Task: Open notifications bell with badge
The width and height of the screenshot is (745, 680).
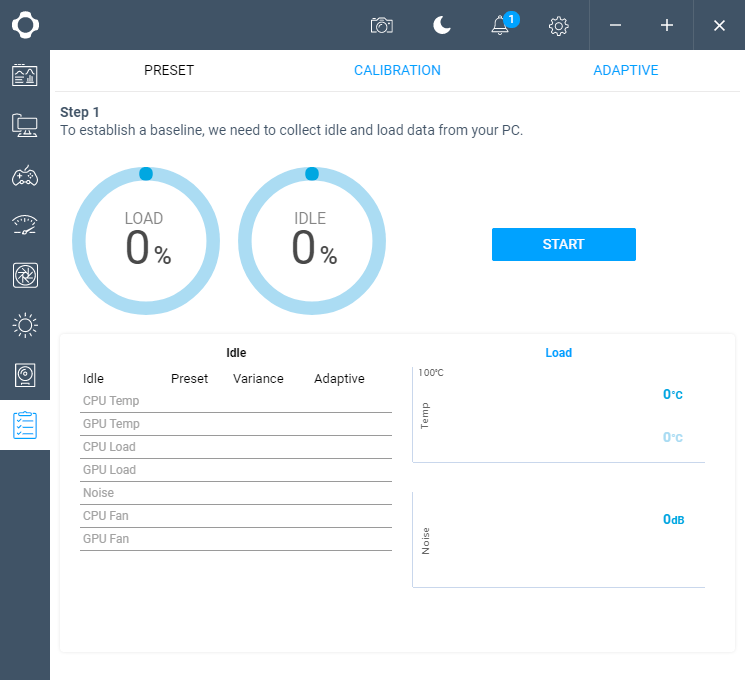Action: click(x=501, y=25)
